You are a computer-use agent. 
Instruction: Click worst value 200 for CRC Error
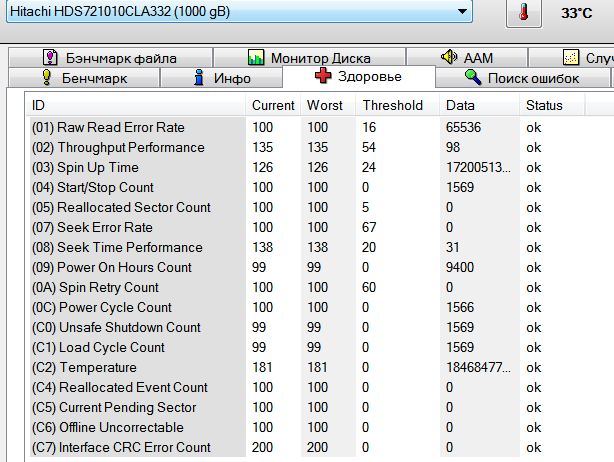pyautogui.click(x=317, y=447)
